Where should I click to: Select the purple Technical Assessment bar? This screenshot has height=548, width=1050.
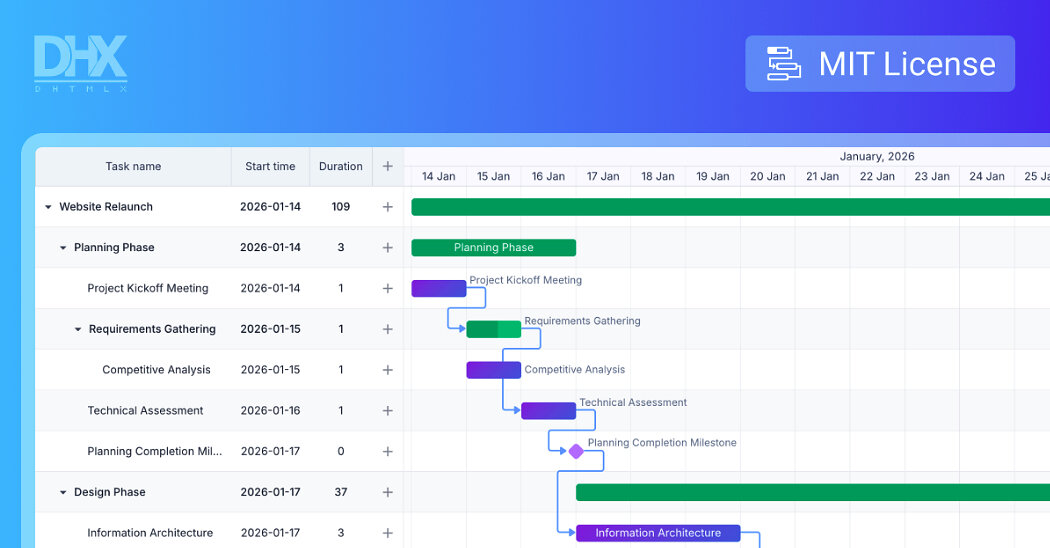tap(548, 411)
